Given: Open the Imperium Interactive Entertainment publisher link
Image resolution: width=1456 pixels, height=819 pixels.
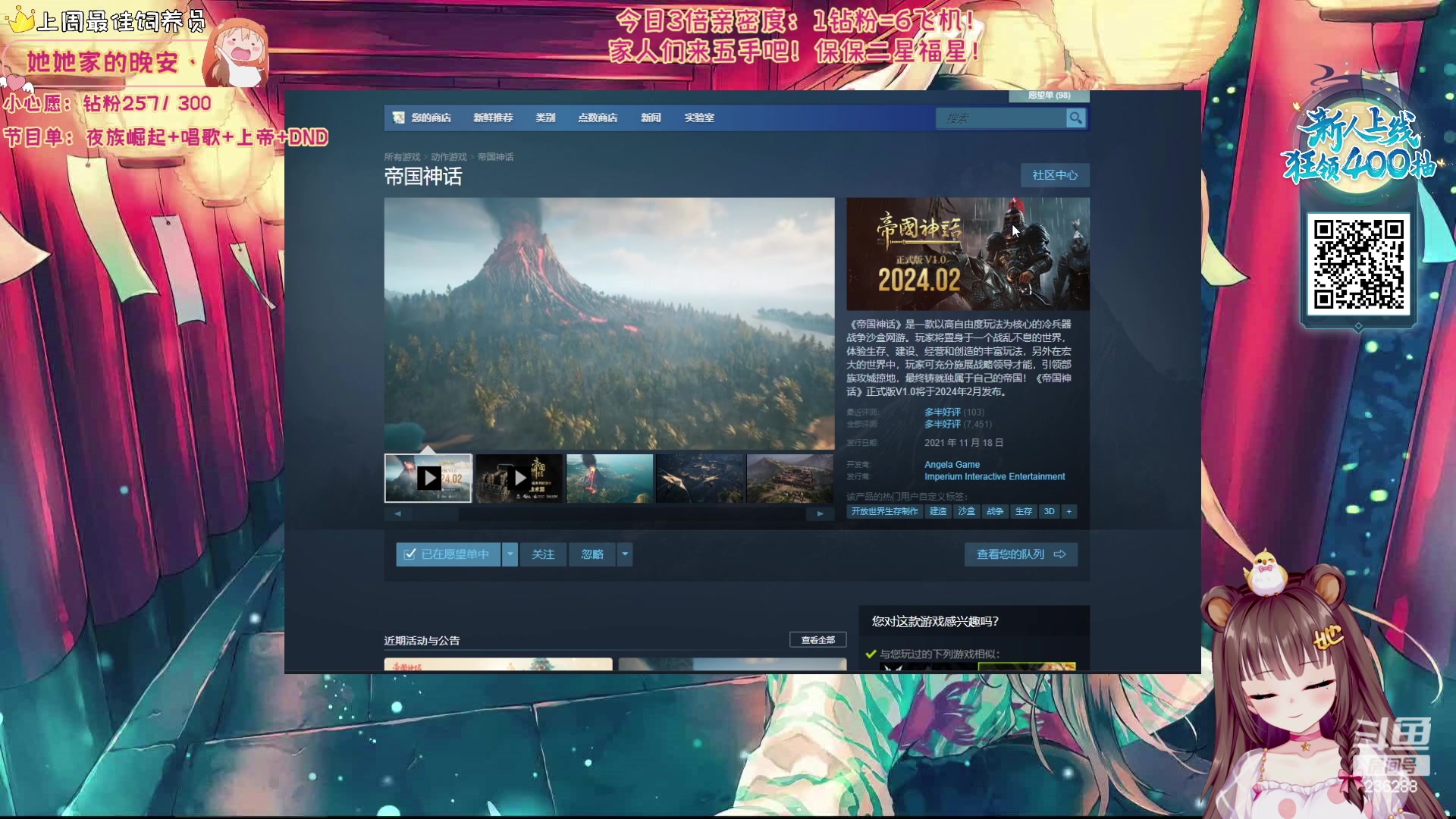Looking at the screenshot, I should pyautogui.click(x=994, y=477).
